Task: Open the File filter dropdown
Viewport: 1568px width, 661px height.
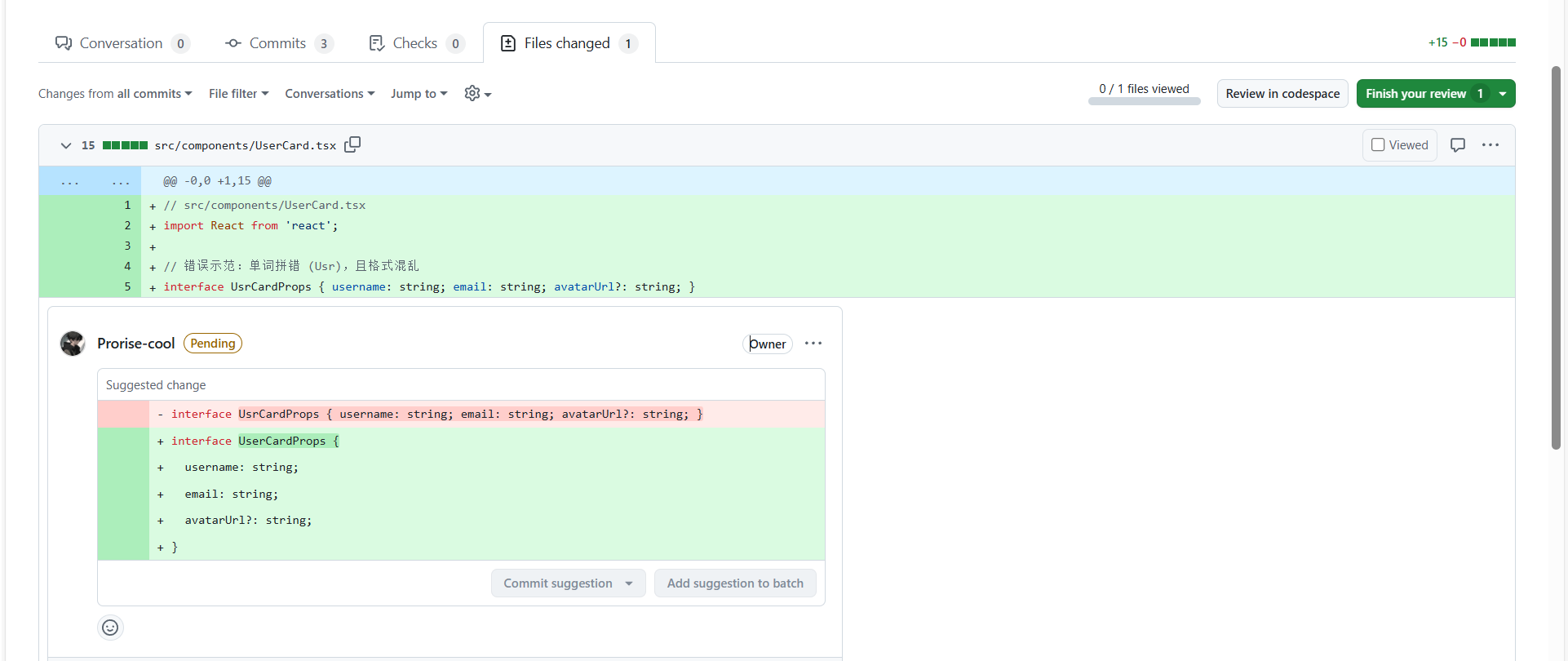Action: [x=238, y=94]
